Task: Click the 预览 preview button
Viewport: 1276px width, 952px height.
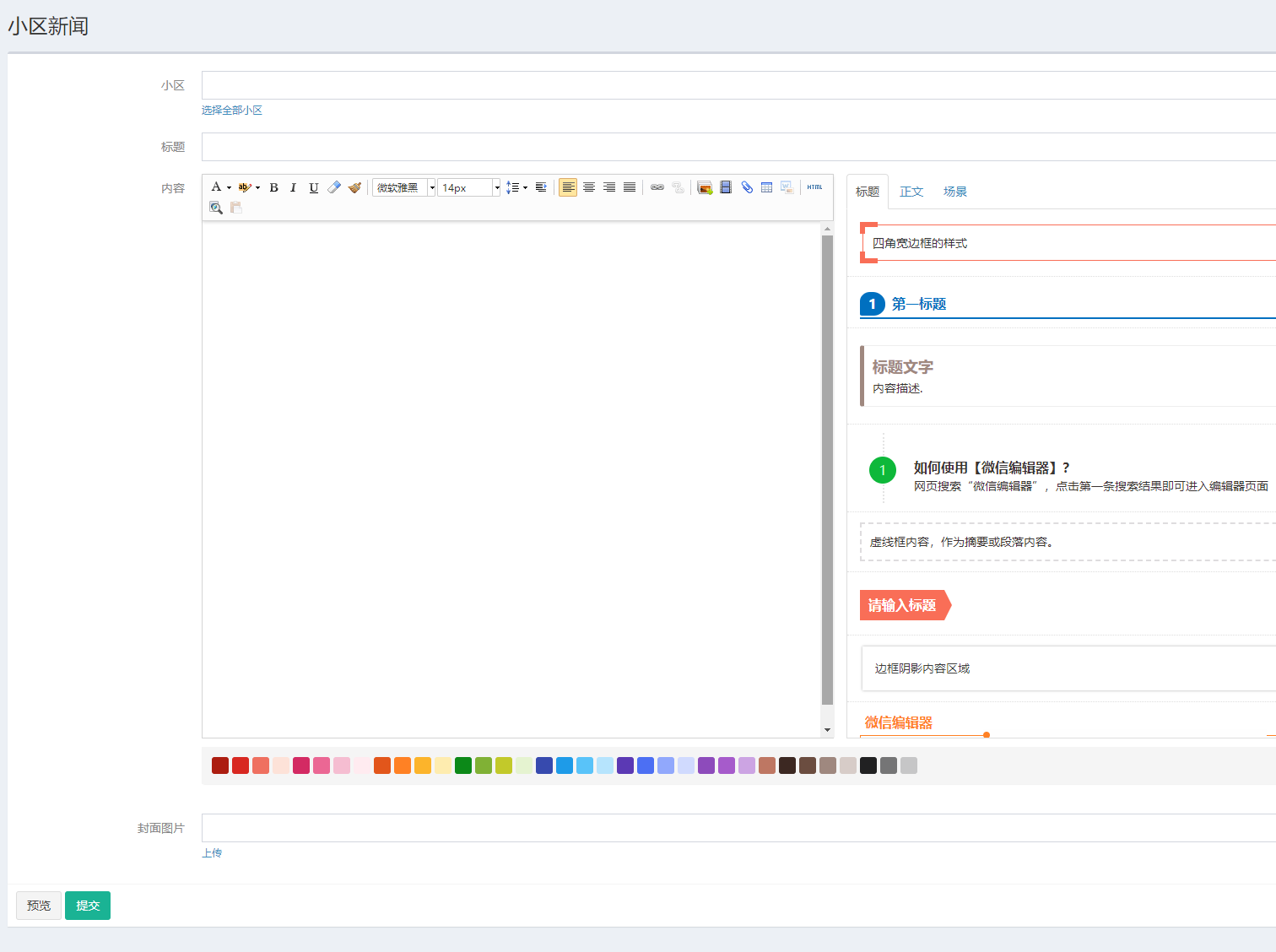Action: pyautogui.click(x=39, y=906)
